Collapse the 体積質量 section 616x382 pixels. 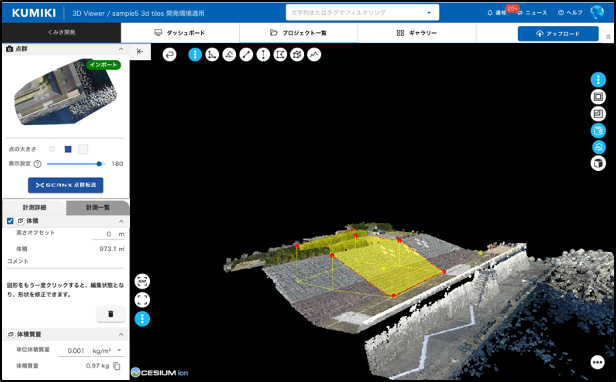[x=121, y=334]
